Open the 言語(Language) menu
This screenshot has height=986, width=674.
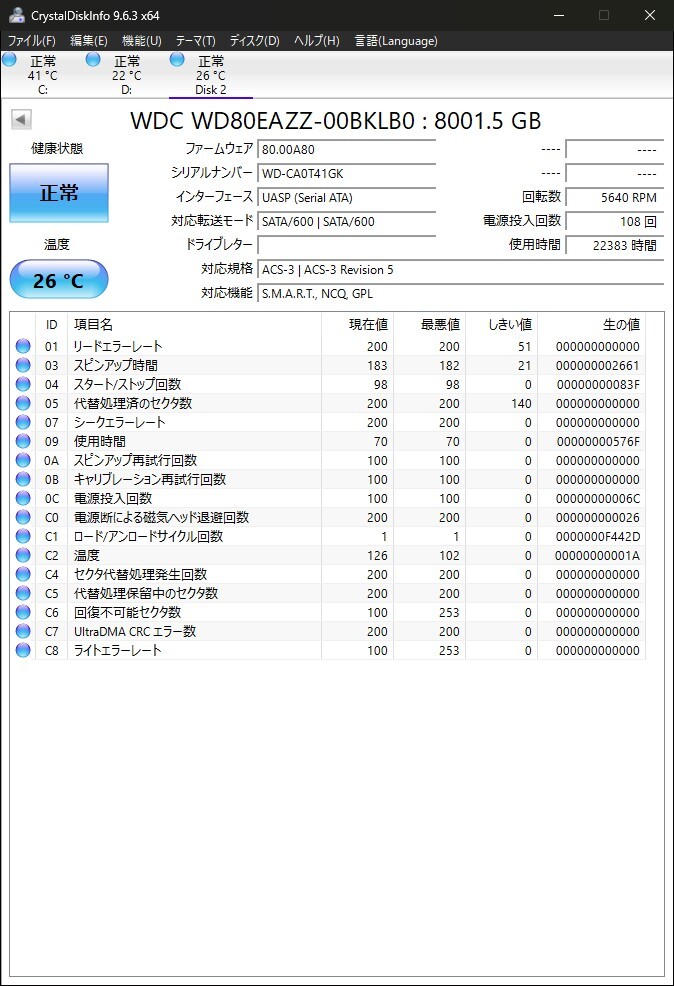point(396,41)
